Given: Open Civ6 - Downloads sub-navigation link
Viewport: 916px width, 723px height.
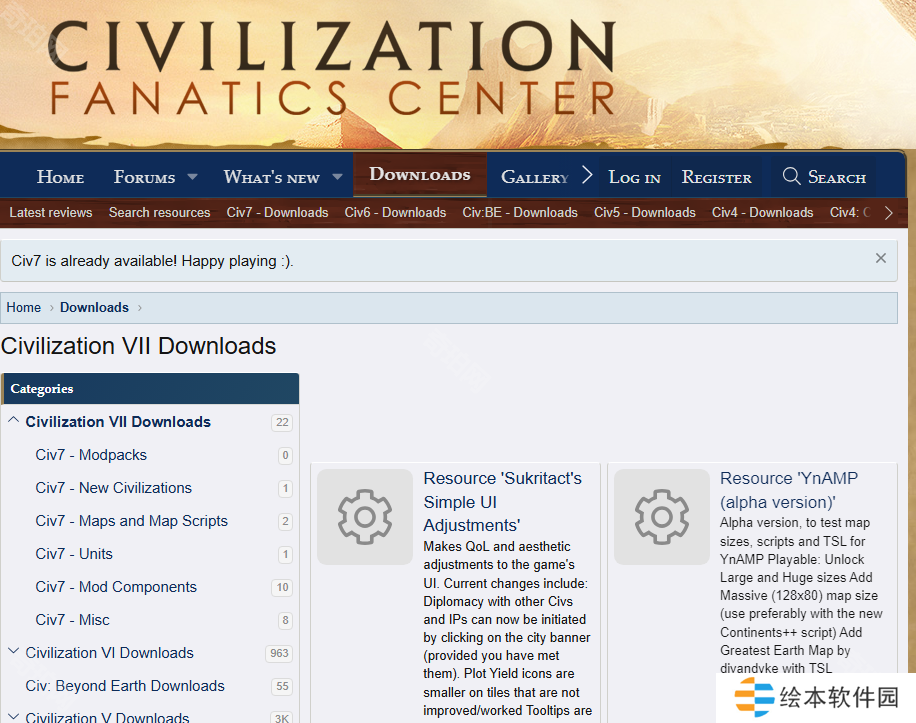Looking at the screenshot, I should (x=395, y=212).
